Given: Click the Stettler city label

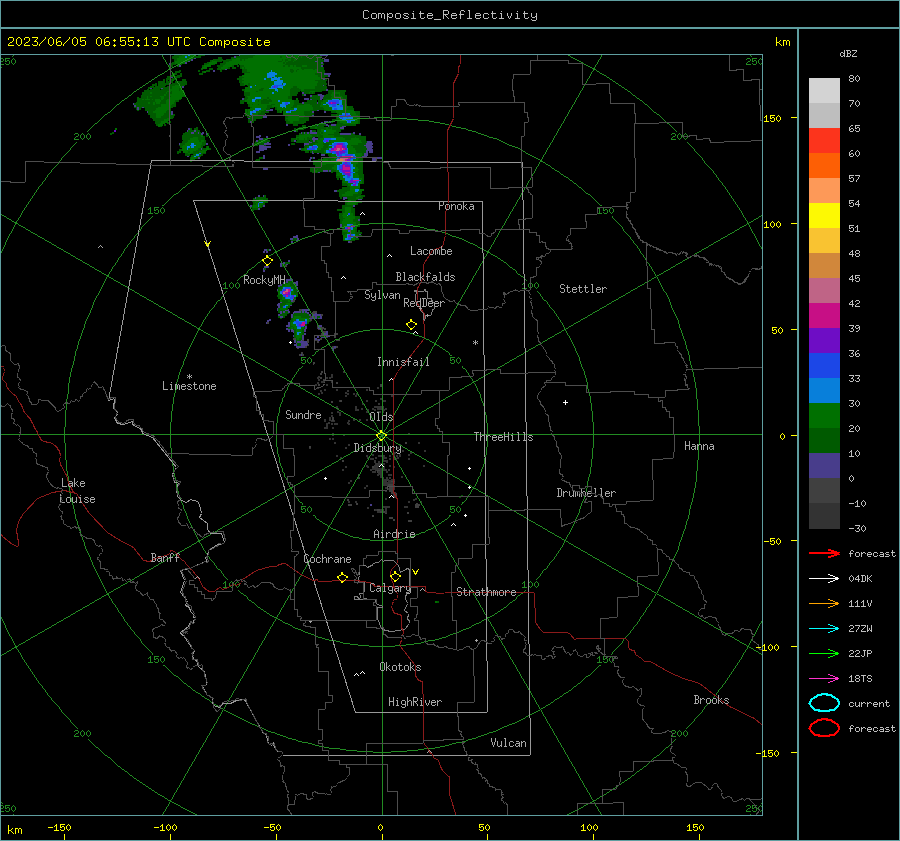Looking at the screenshot, I should click(583, 289).
